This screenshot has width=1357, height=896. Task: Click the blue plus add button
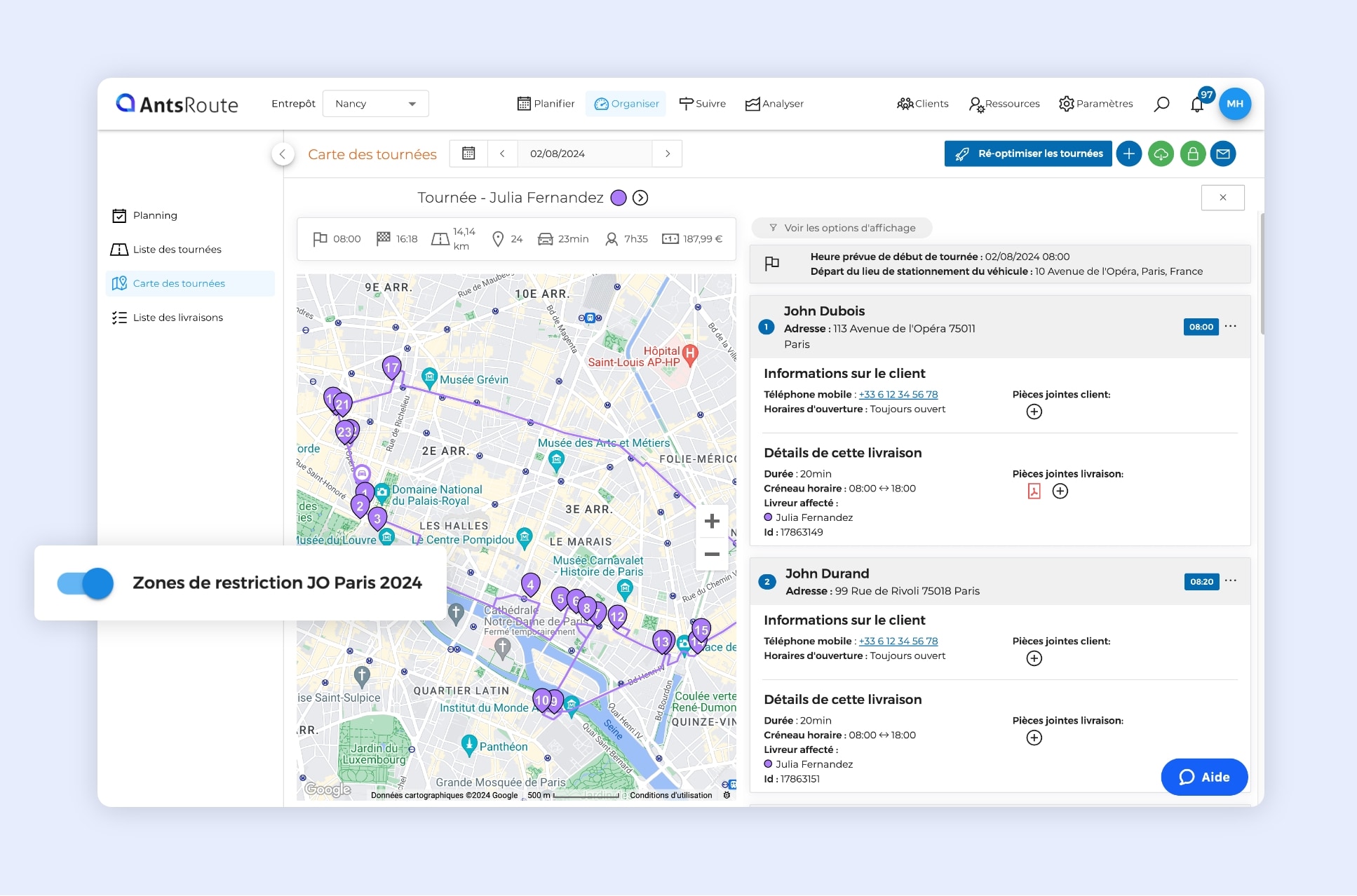[1128, 154]
